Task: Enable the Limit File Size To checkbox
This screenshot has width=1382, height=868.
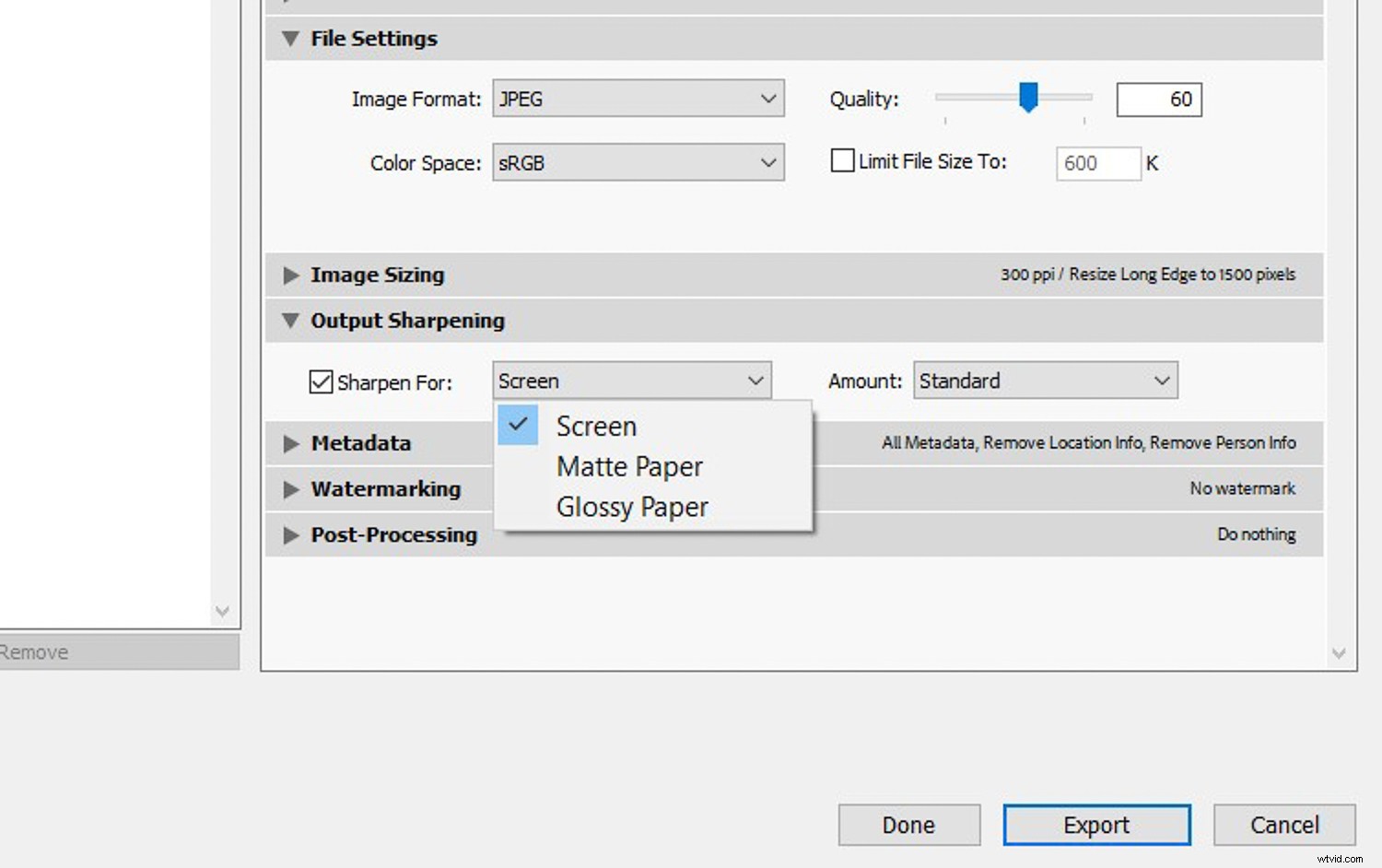Action: coord(842,161)
